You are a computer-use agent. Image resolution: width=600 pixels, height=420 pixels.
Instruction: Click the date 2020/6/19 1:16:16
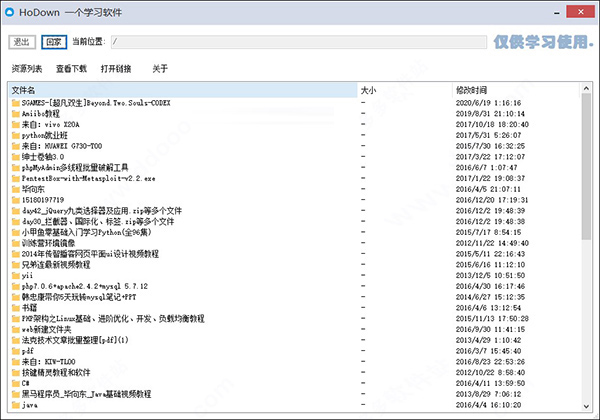pos(488,103)
